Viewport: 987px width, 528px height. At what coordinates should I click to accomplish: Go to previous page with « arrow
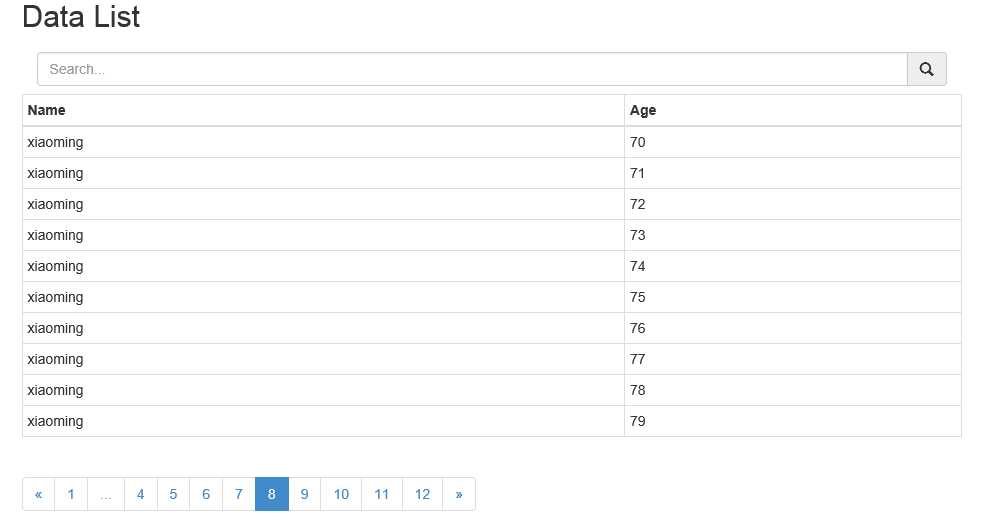tap(38, 494)
